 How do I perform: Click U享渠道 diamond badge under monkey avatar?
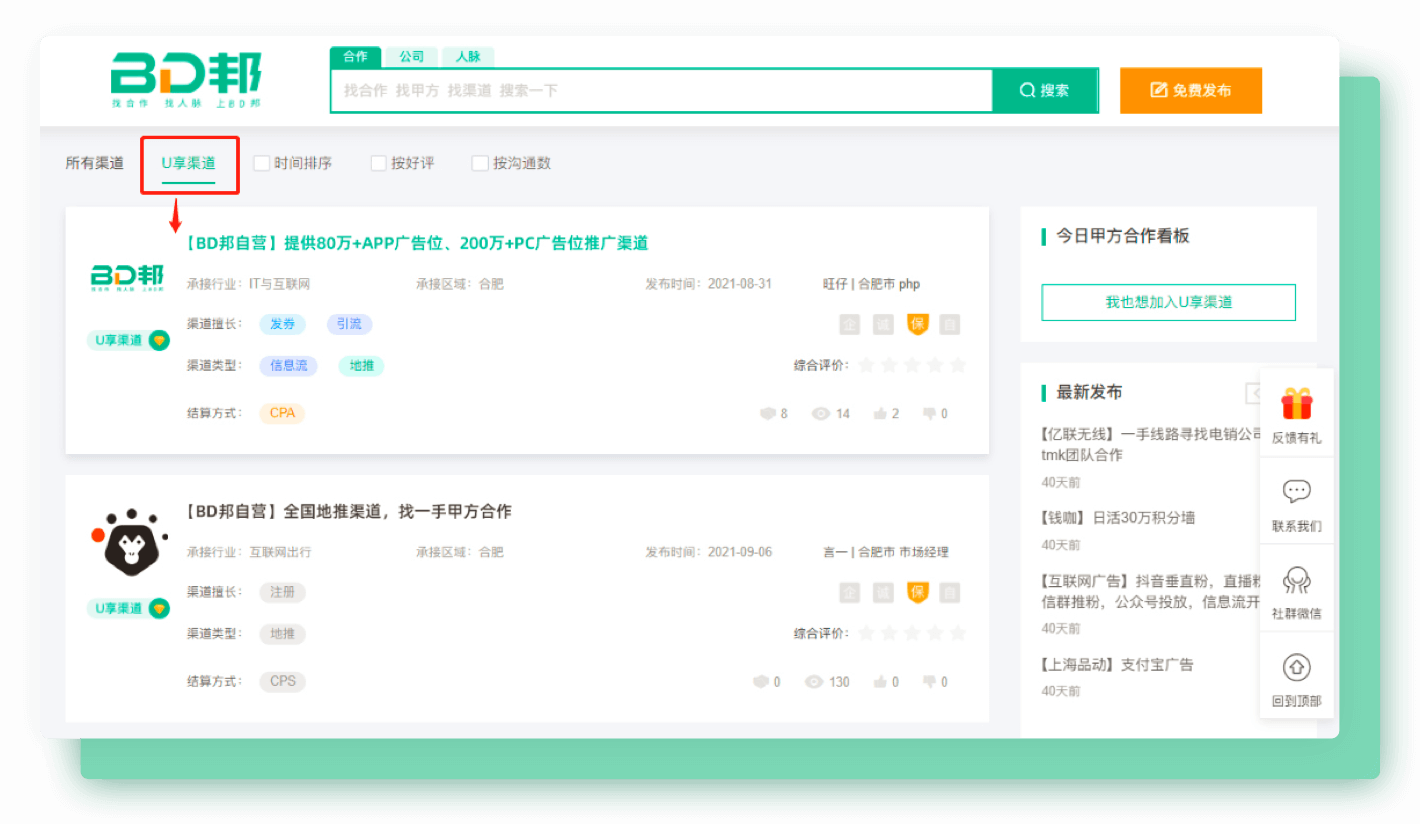pyautogui.click(x=128, y=608)
